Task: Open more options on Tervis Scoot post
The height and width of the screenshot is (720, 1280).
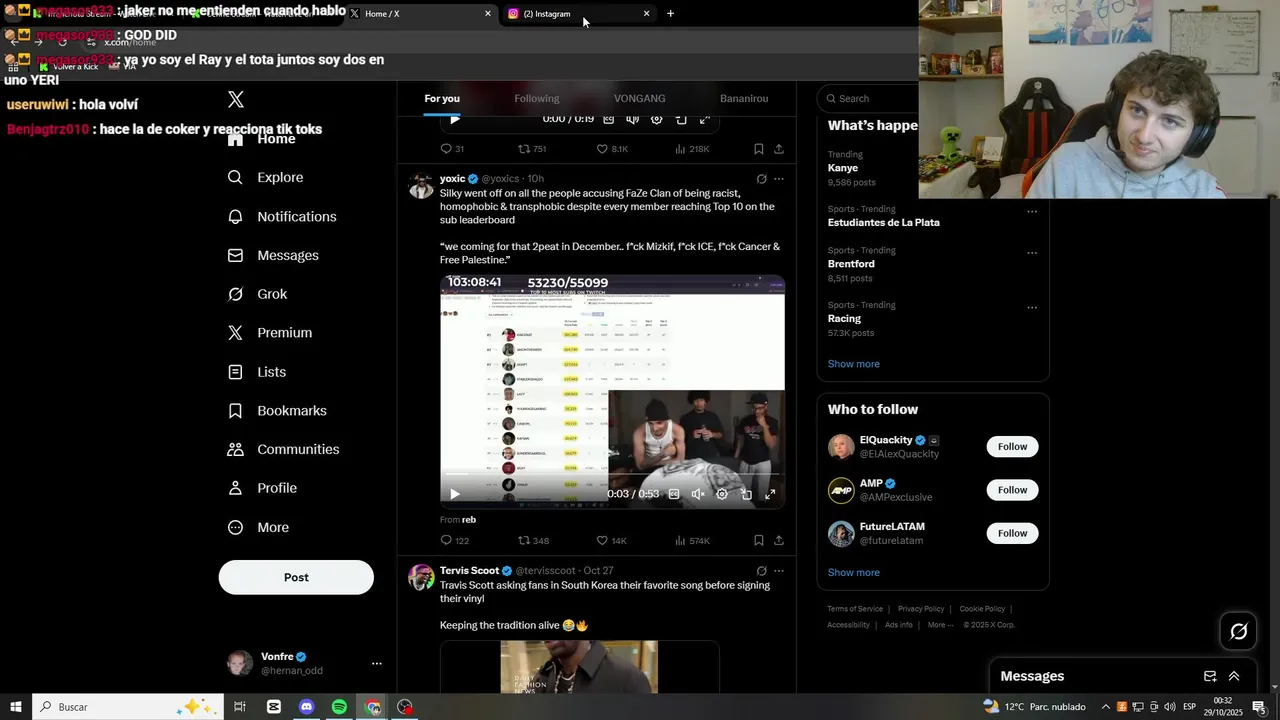Action: 779,571
